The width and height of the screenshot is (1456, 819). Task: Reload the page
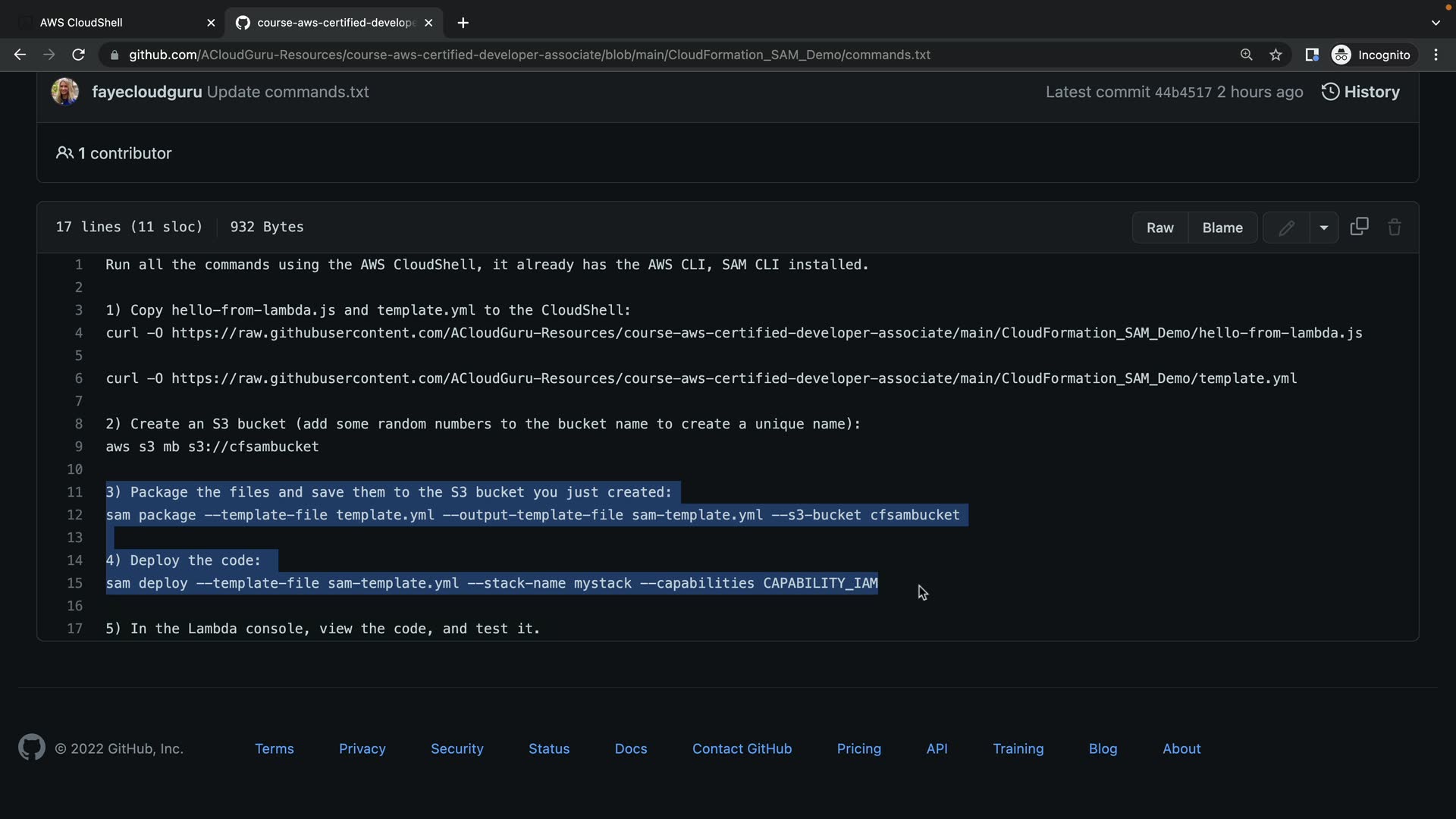tap(78, 55)
